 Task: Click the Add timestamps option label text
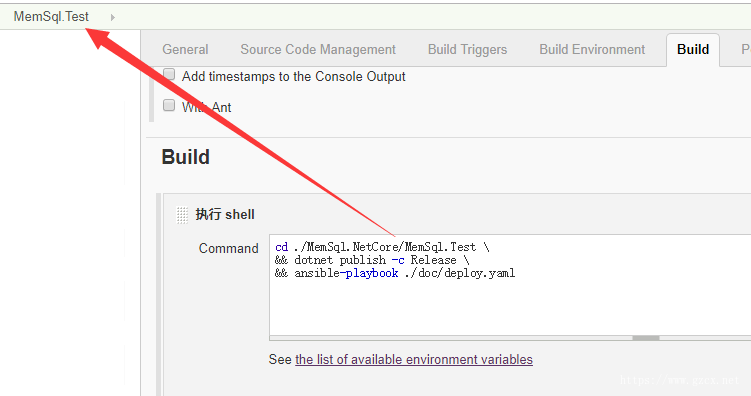pyautogui.click(x=294, y=77)
